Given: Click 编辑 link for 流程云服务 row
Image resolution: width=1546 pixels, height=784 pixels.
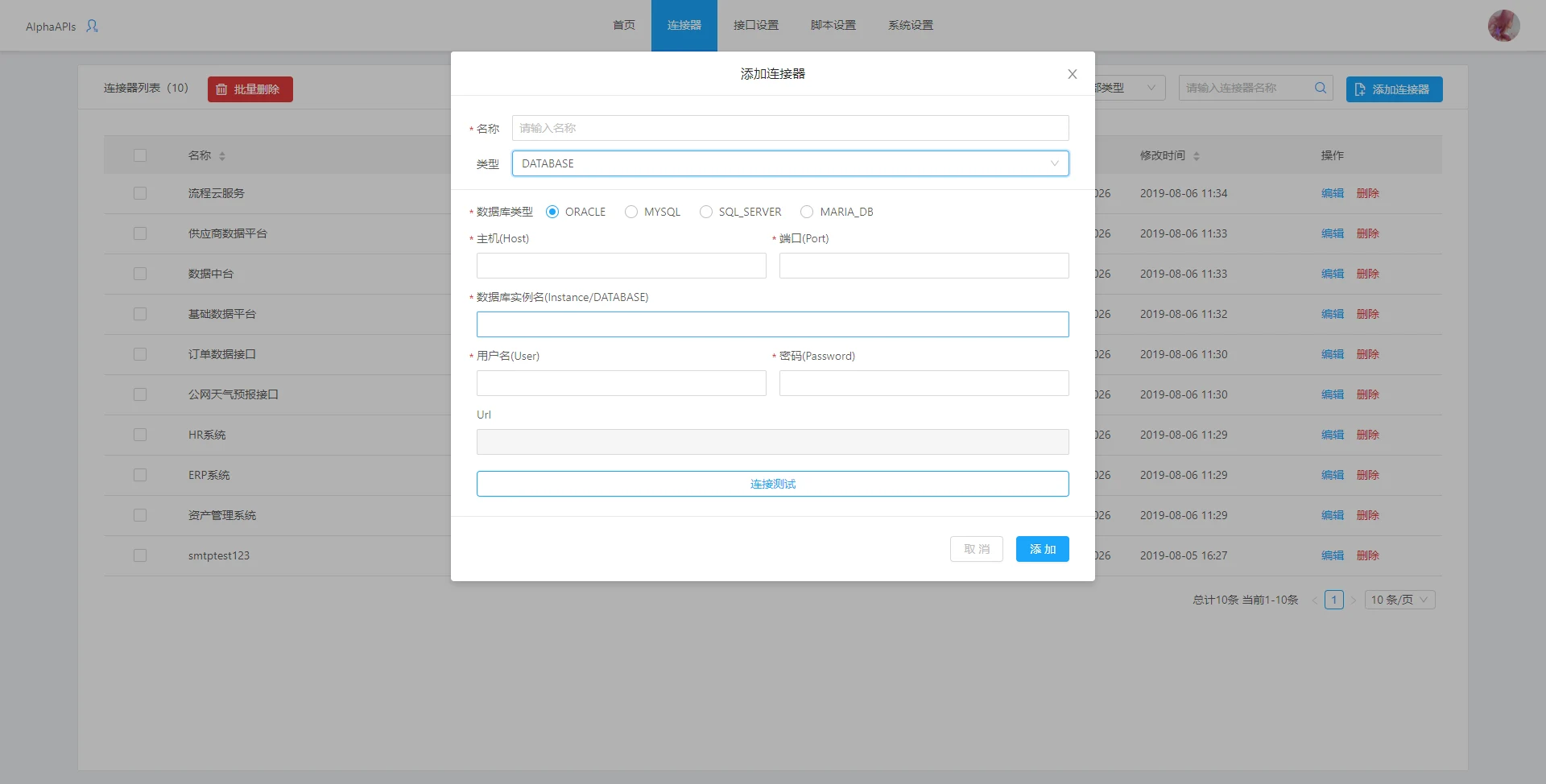Looking at the screenshot, I should pos(1333,193).
